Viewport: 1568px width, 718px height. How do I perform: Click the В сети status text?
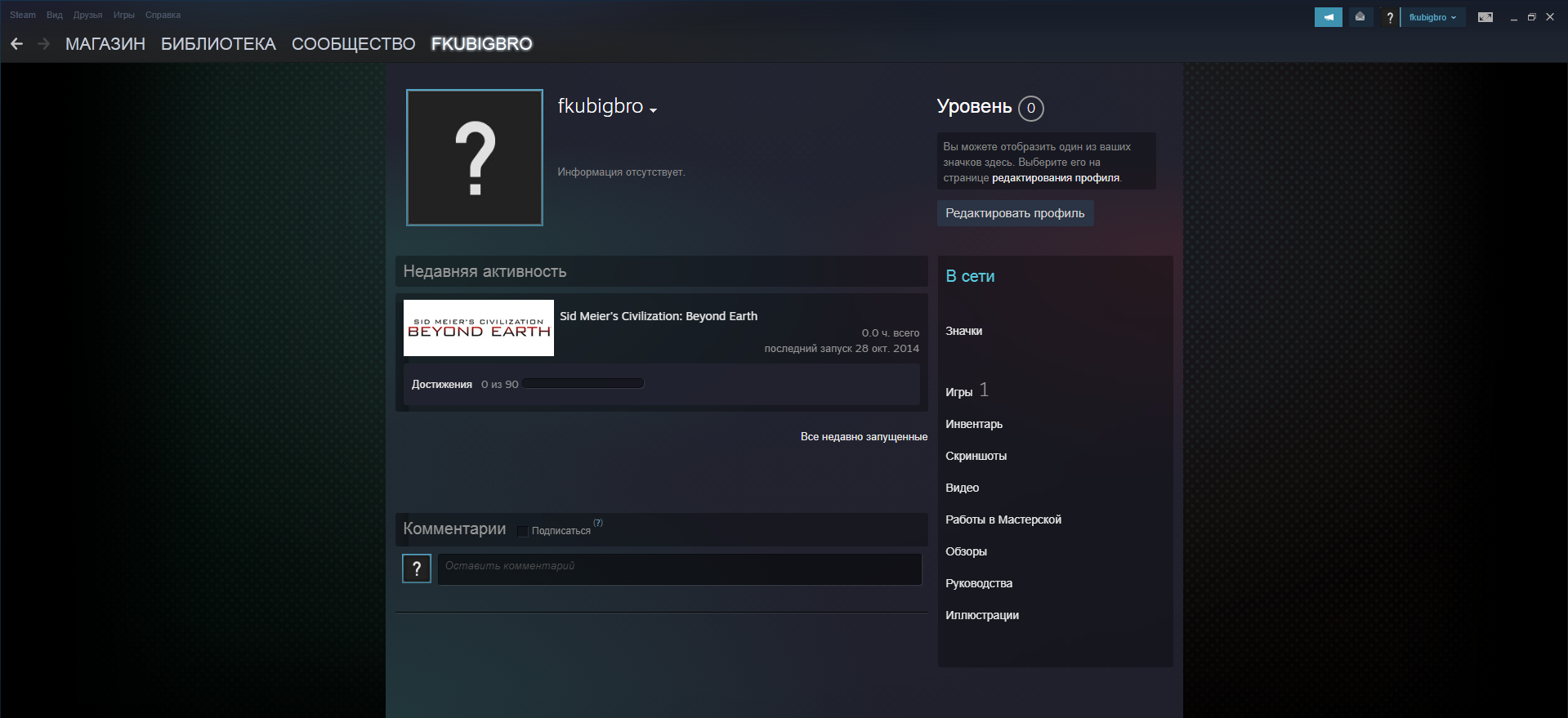(970, 277)
